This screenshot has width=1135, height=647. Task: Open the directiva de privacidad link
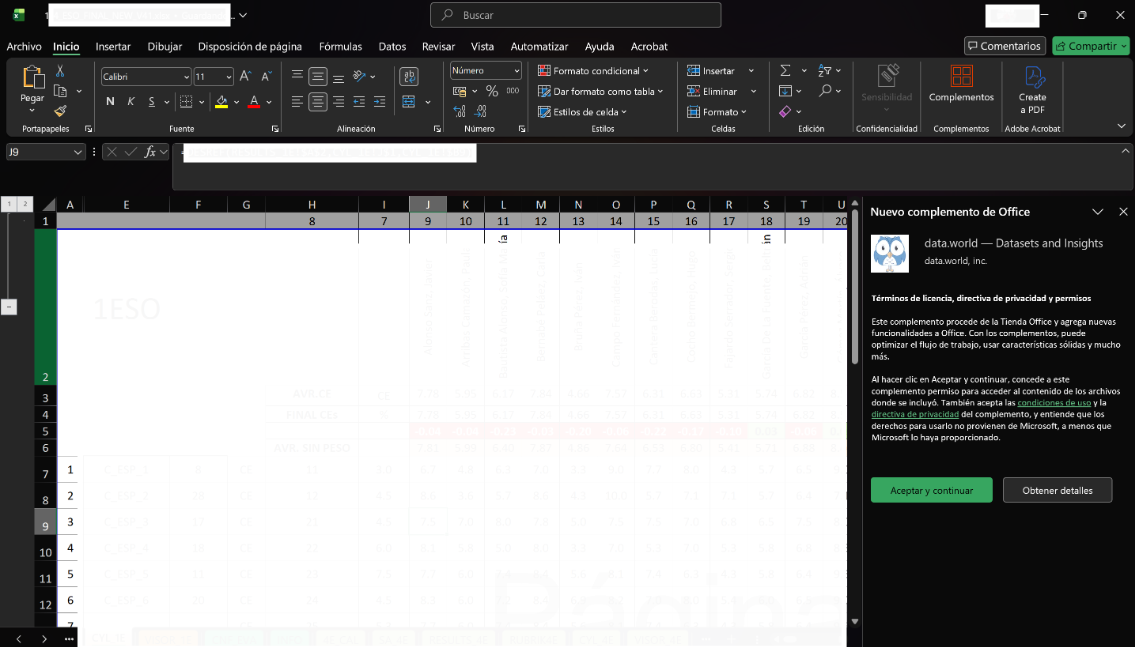pyautogui.click(x=915, y=414)
